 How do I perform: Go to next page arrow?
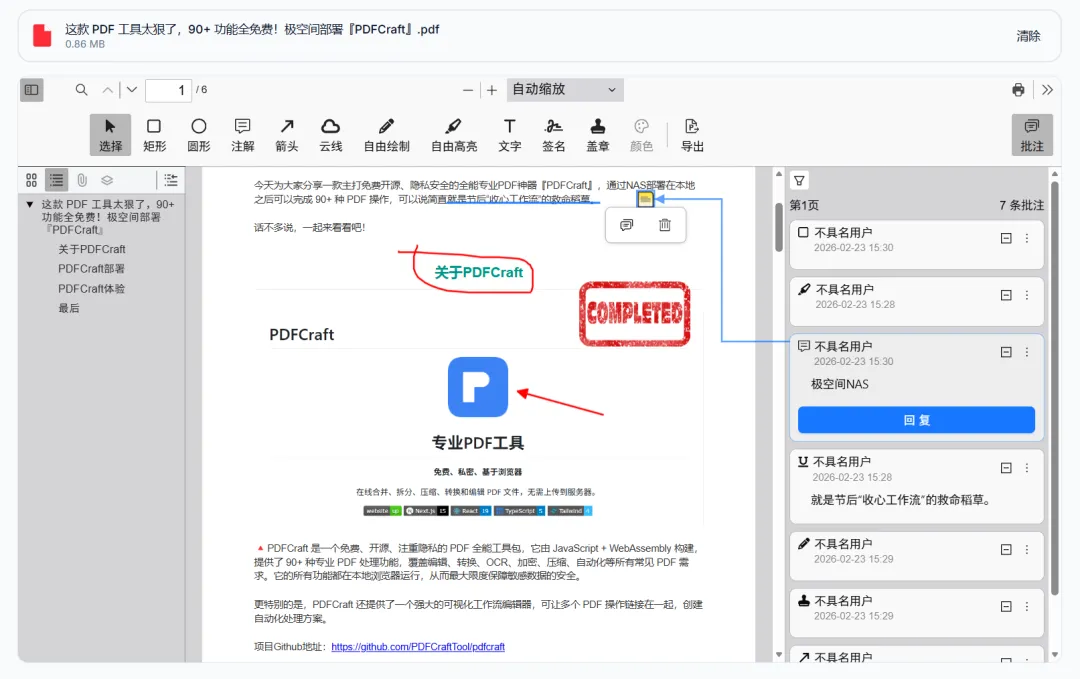pyautogui.click(x=132, y=90)
